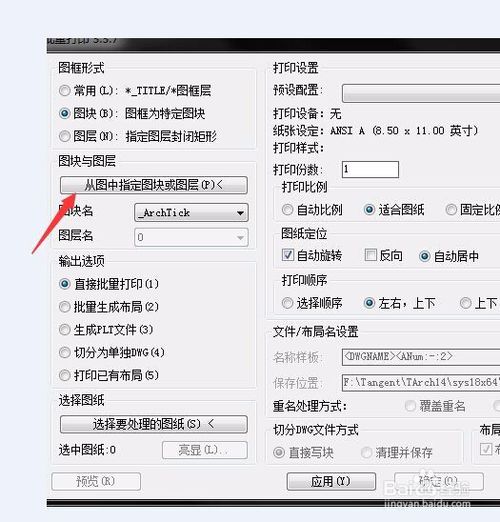Toggle the 自动旋转 checkbox
Screen dimensions: 500x522
(x=288, y=255)
